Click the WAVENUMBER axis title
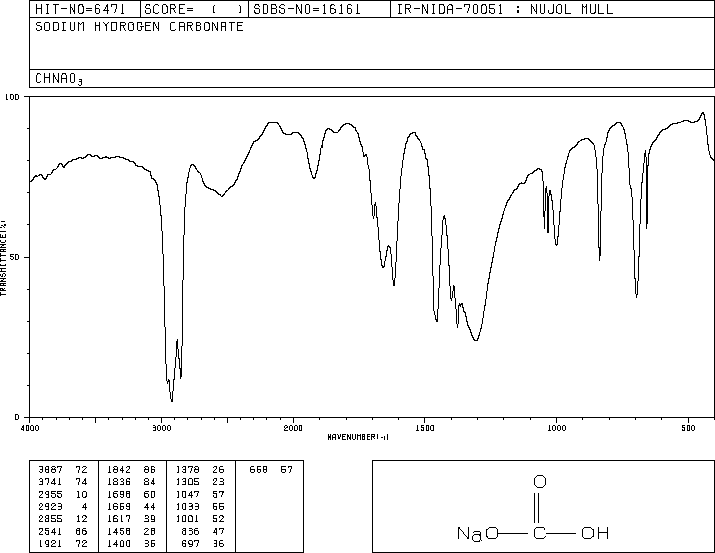The width and height of the screenshot is (715, 553). 358,437
